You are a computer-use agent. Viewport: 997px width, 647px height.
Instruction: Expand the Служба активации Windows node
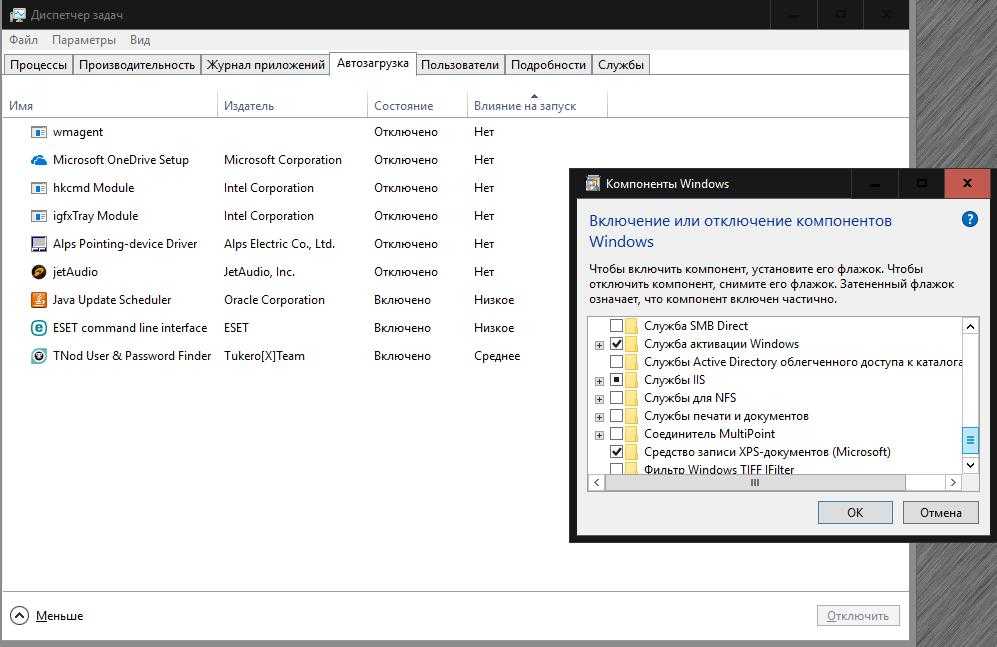coord(599,345)
